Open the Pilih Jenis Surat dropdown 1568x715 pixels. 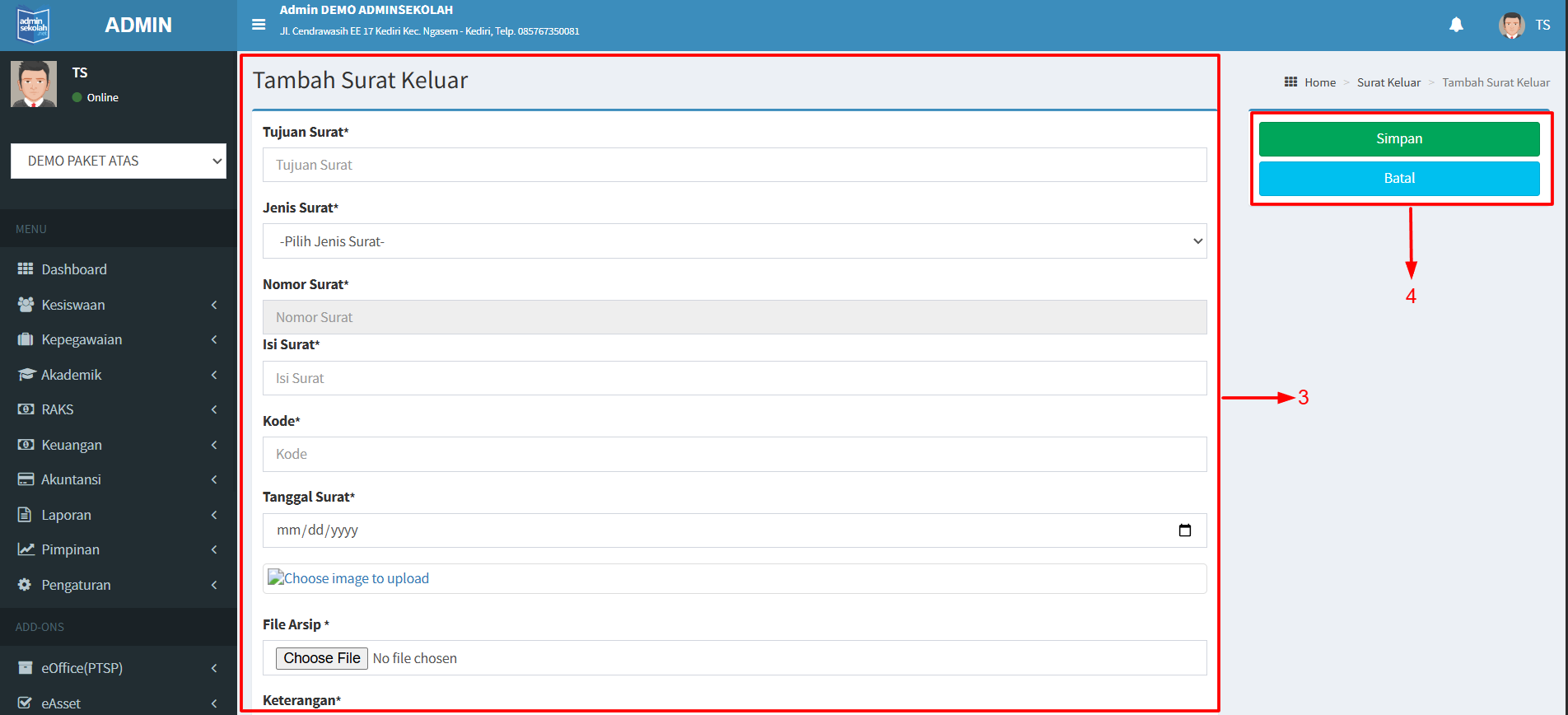[x=734, y=241]
